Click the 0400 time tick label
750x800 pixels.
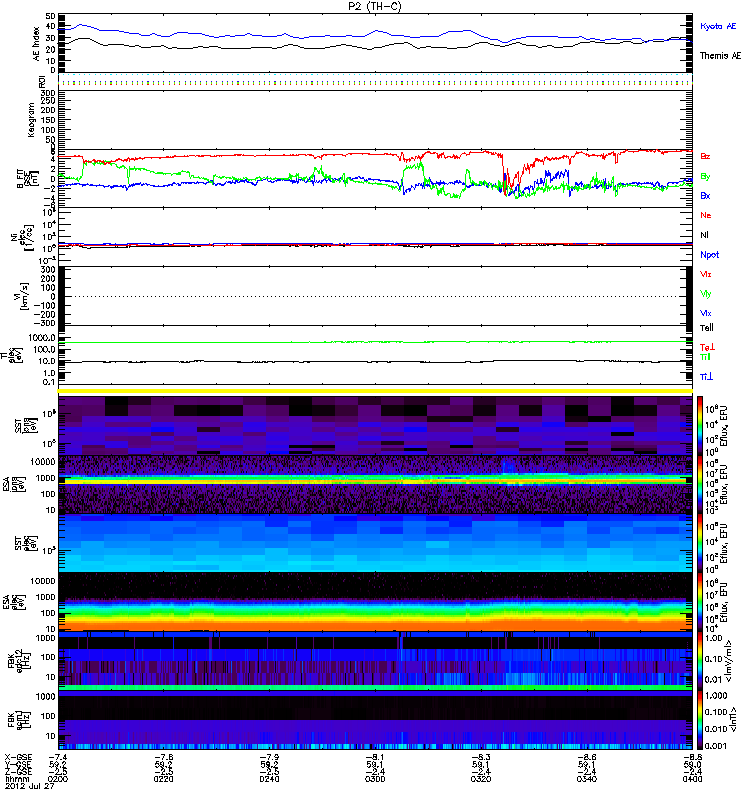tap(692, 779)
